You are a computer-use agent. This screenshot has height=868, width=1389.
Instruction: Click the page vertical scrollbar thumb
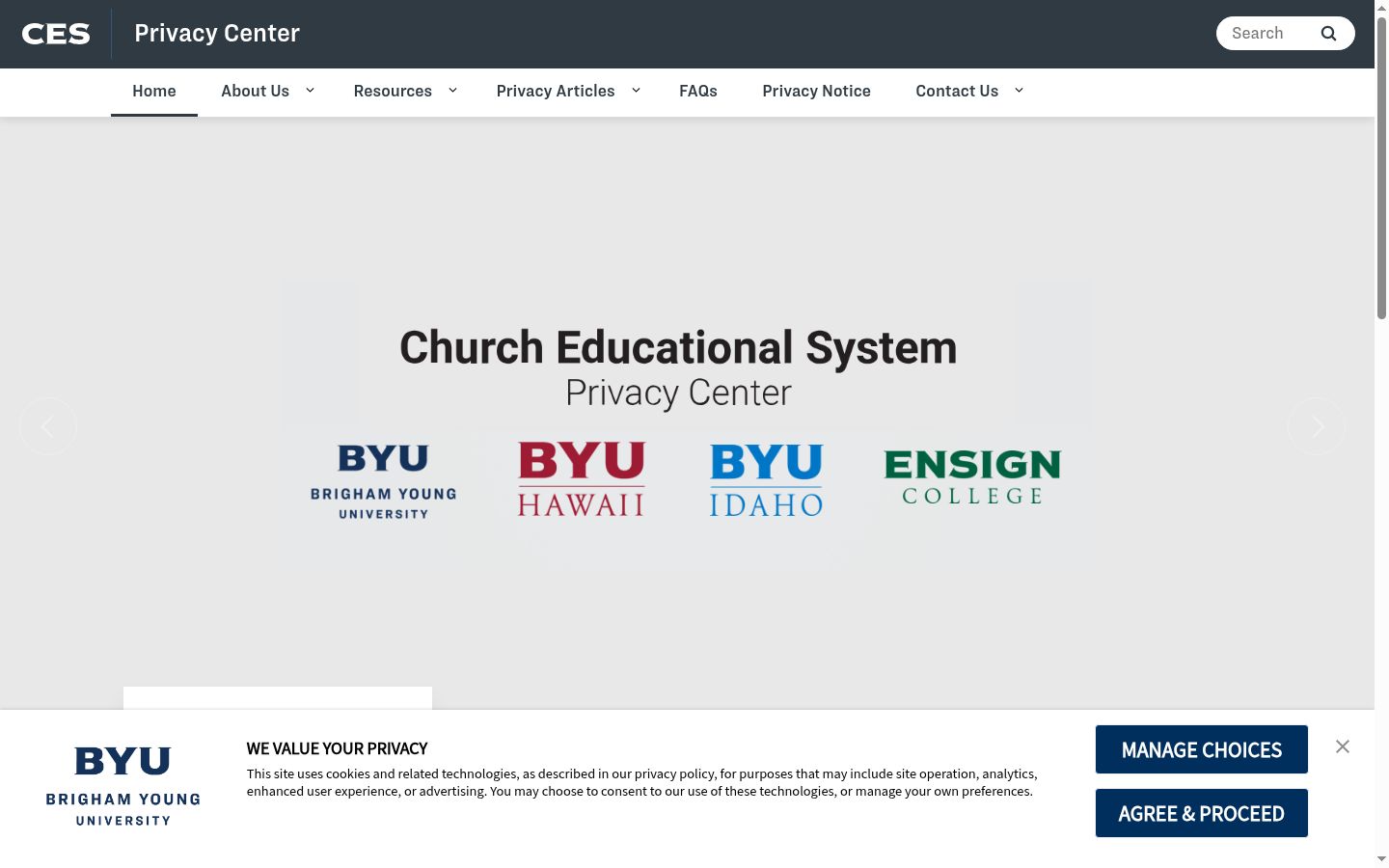coord(1381,169)
